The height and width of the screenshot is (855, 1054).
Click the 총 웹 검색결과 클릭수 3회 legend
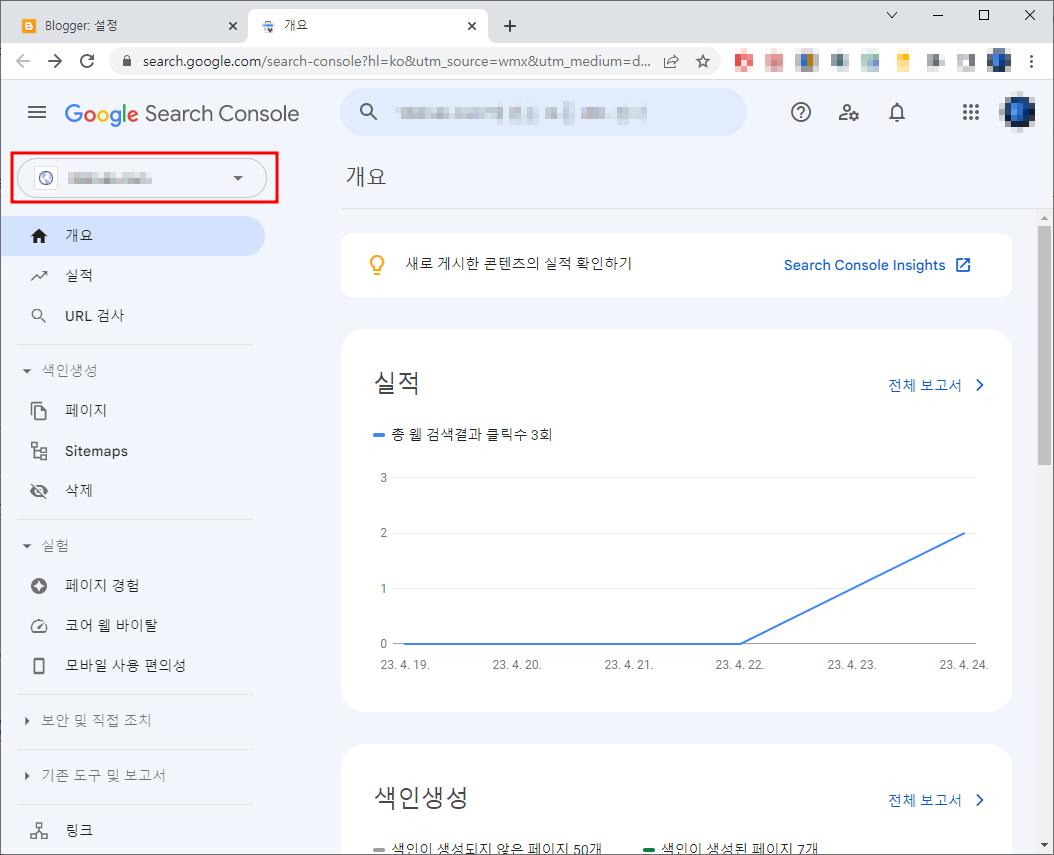pos(462,435)
